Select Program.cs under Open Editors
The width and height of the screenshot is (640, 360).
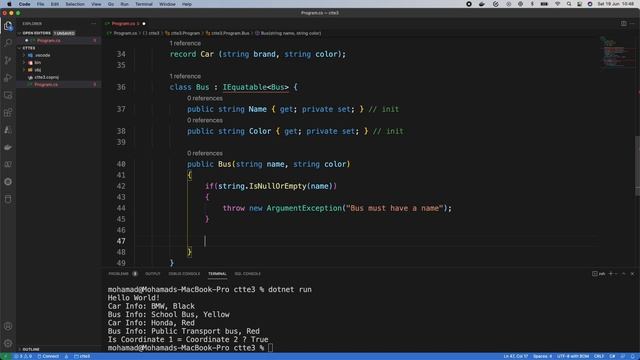click(48, 40)
